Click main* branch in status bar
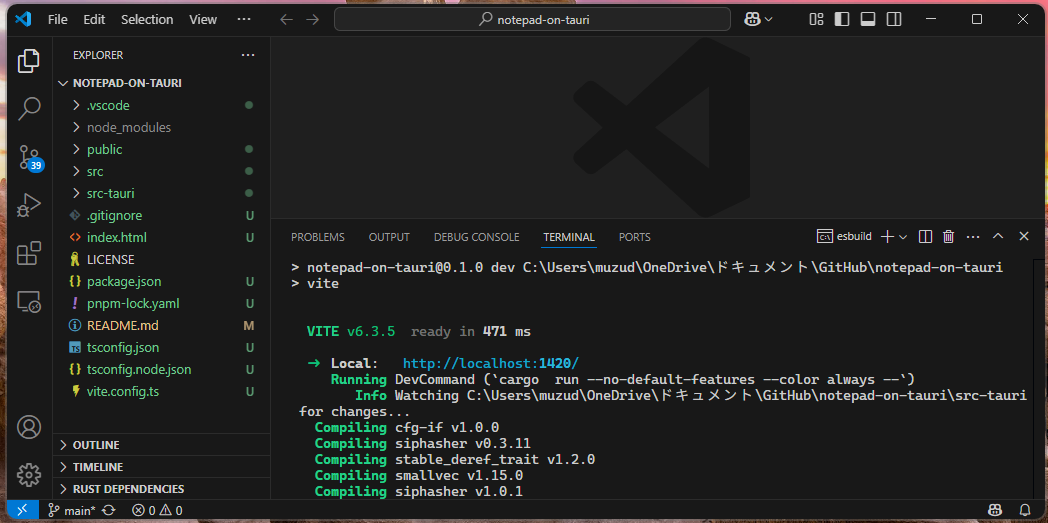Viewport: 1048px width, 523px height. pos(72,510)
